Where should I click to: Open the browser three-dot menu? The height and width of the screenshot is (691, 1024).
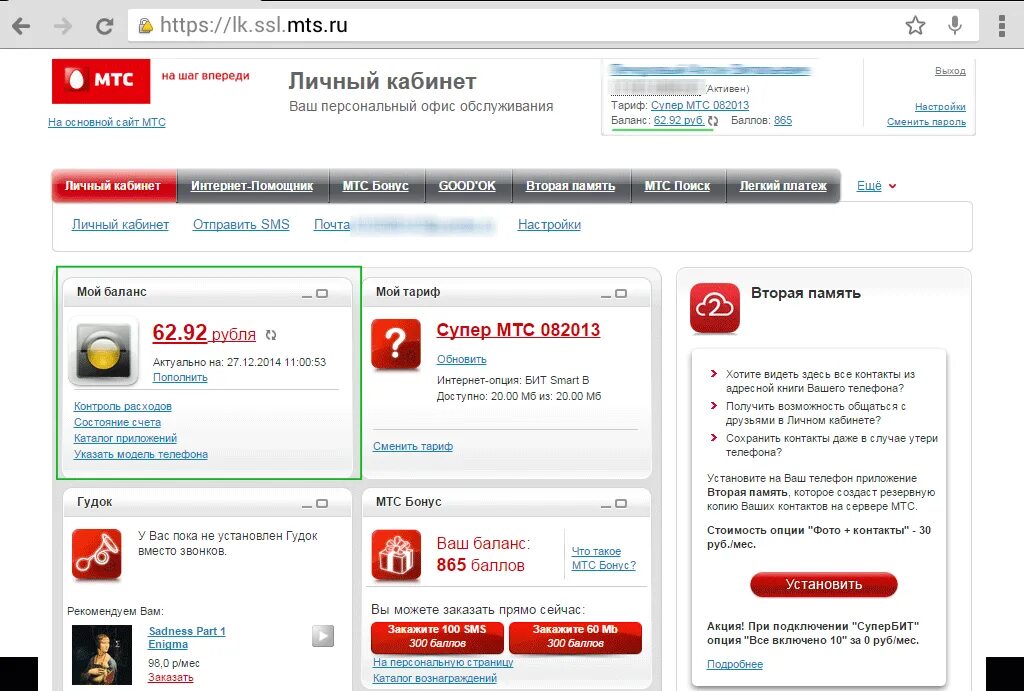[1002, 25]
